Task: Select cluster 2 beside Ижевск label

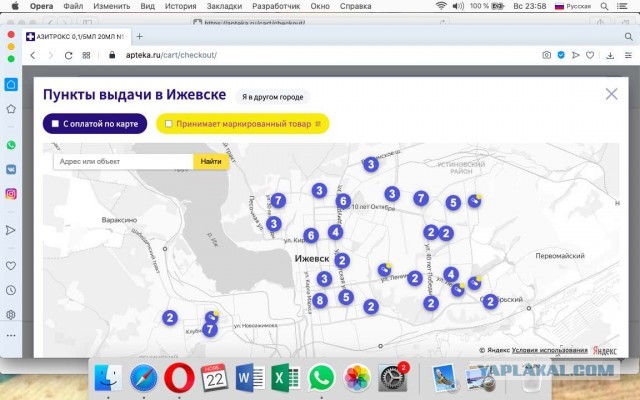Action: 342,260
